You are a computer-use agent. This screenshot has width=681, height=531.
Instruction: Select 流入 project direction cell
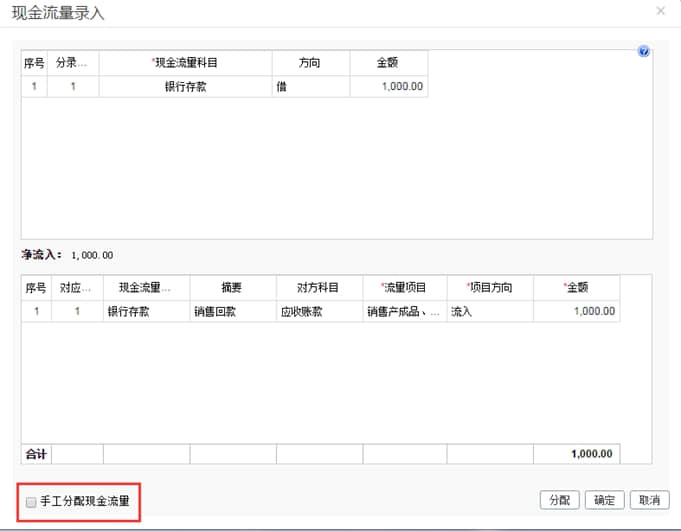(x=490, y=311)
